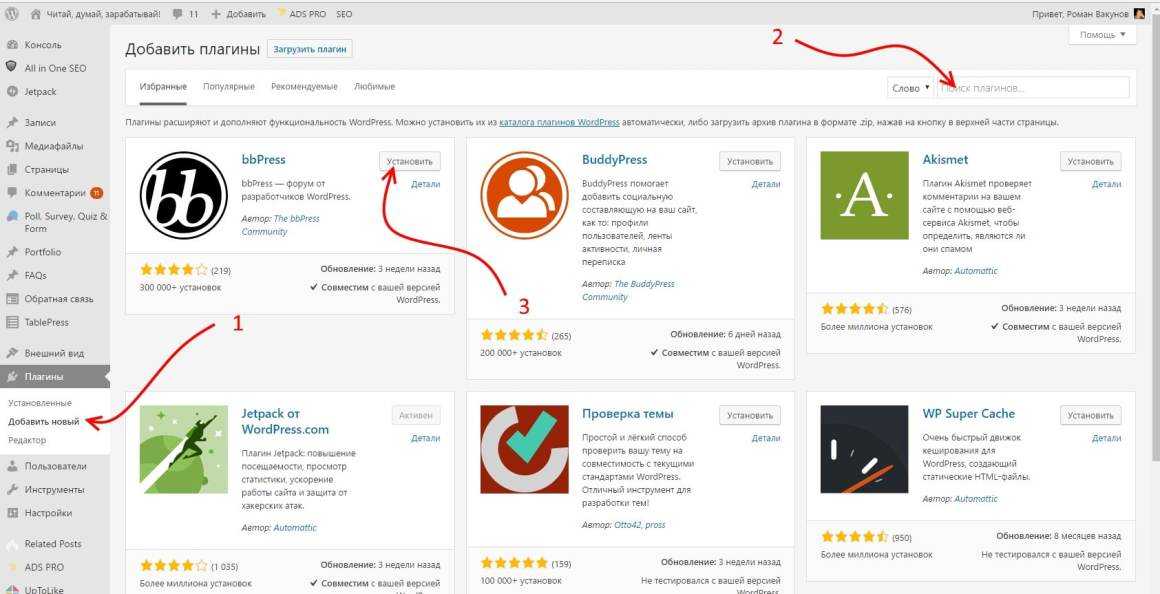This screenshot has height=594, width=1160.
Task: Click the Загрузить плагин button
Action: 310,50
